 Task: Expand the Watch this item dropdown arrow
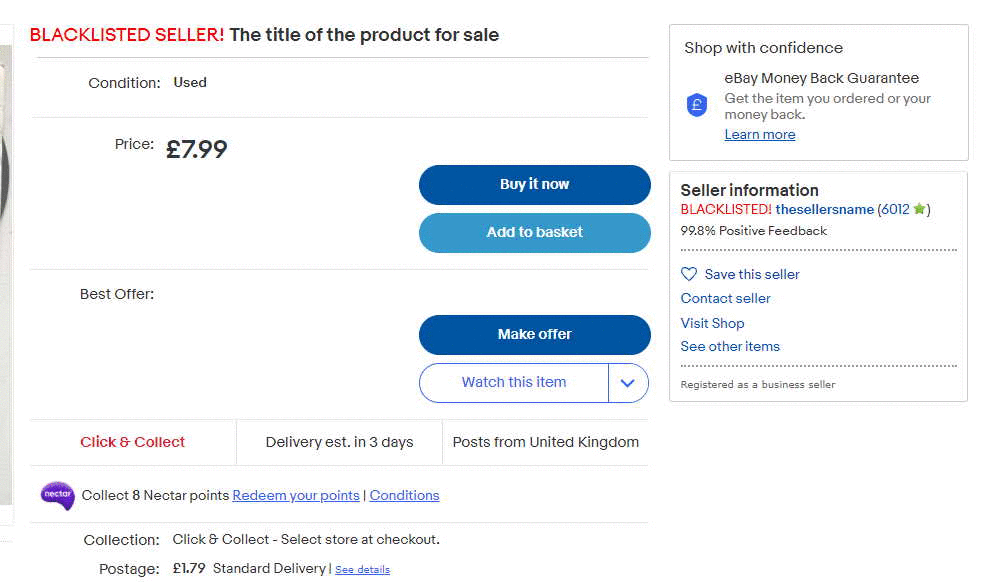point(628,383)
